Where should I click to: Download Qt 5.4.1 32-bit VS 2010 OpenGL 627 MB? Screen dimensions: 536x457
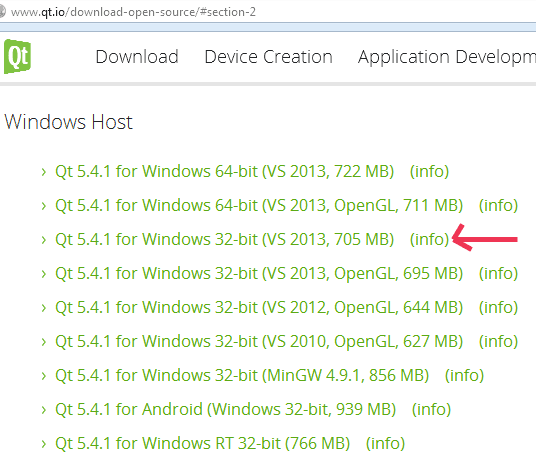pyautogui.click(x=259, y=341)
